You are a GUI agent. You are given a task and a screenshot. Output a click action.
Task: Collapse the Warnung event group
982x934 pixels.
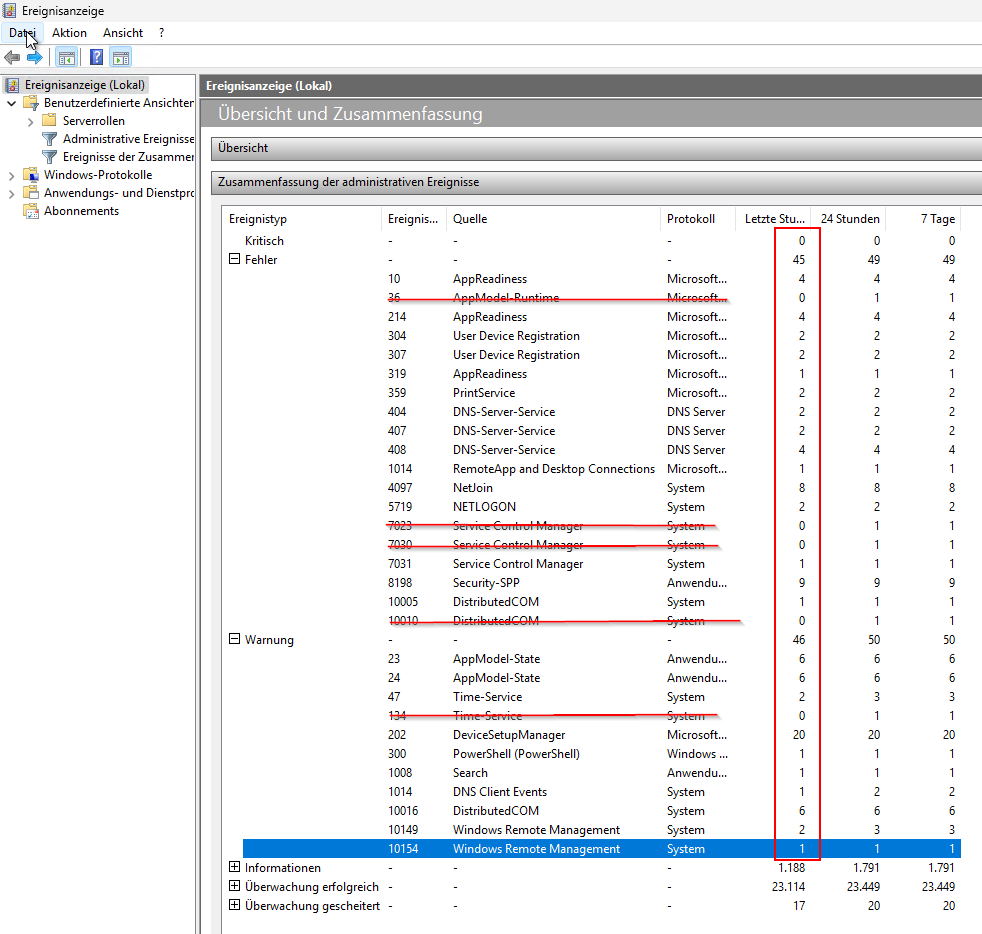click(x=234, y=638)
